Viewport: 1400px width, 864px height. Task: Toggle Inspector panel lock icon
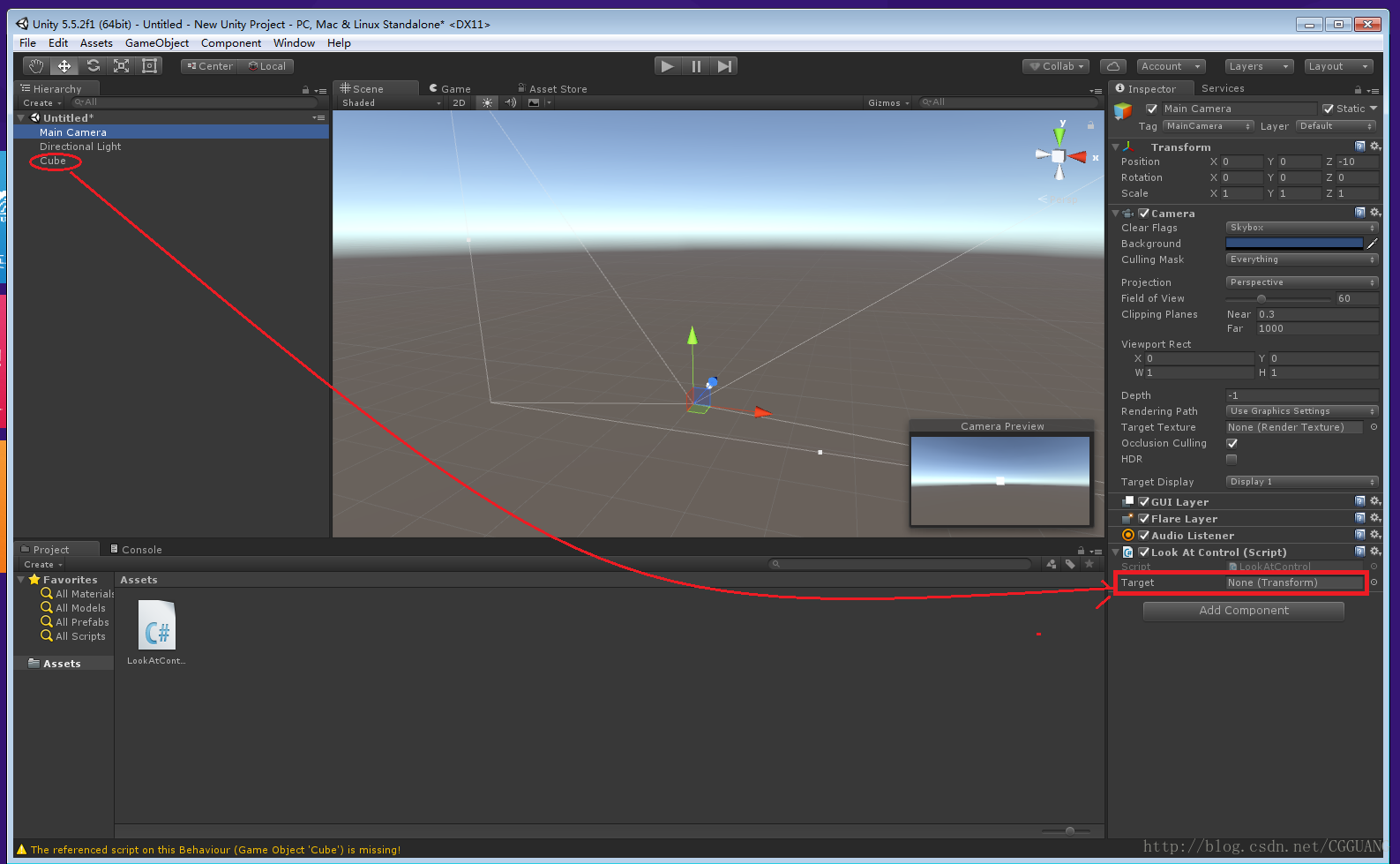pos(1358,89)
